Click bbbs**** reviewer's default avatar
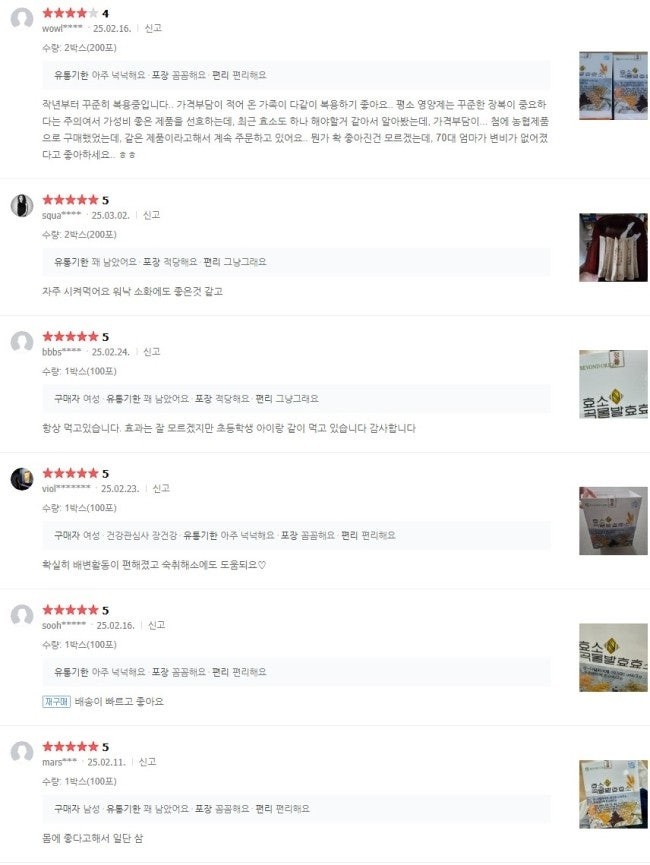The height and width of the screenshot is (865, 650). click(22, 343)
